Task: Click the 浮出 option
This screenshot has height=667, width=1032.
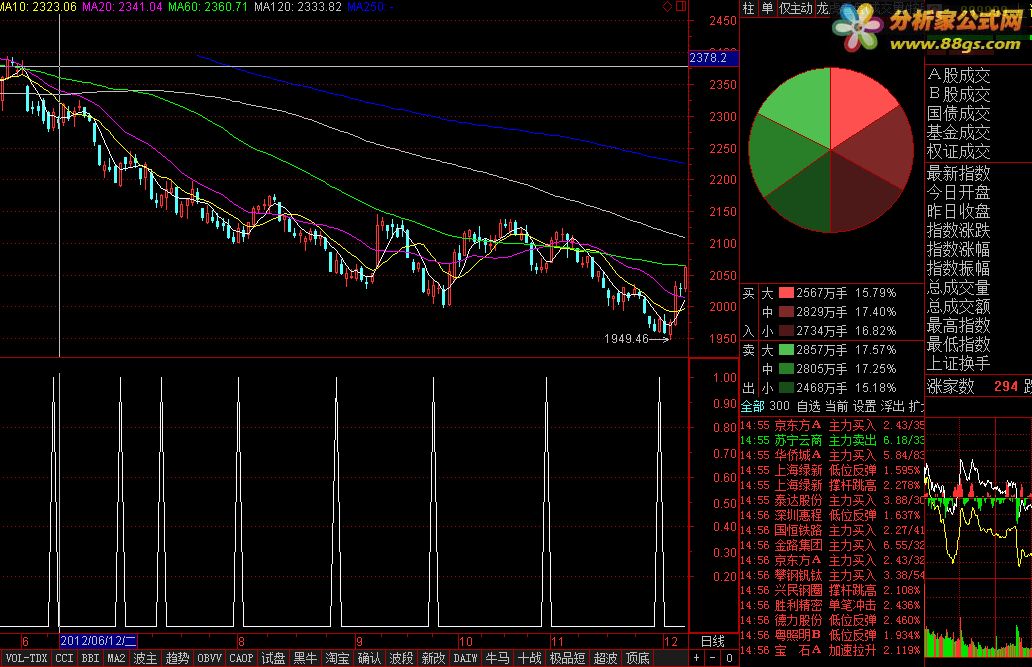Action: coord(893,406)
